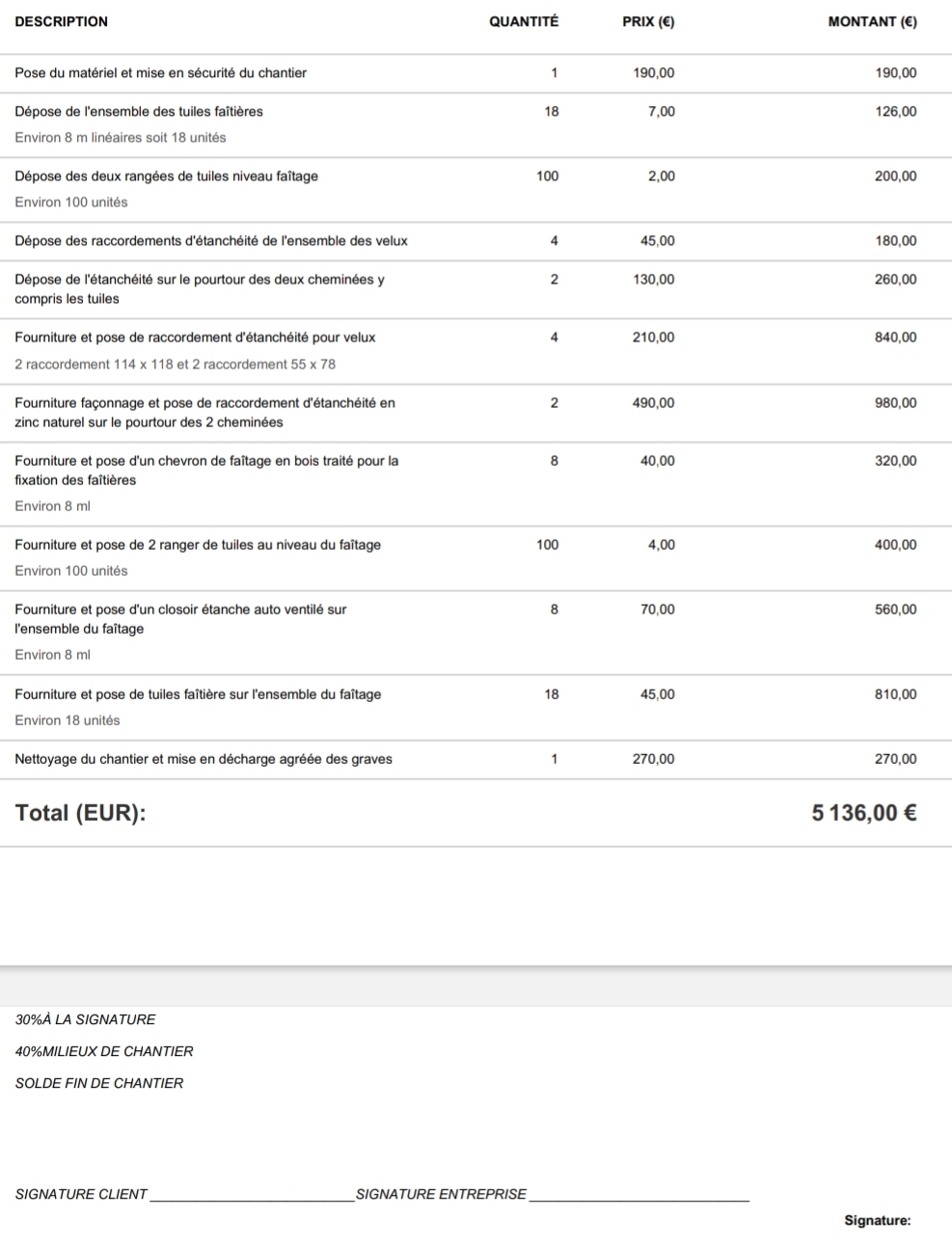Click the 490,00 unit price
This screenshot has width=952, height=1246.
(x=653, y=403)
